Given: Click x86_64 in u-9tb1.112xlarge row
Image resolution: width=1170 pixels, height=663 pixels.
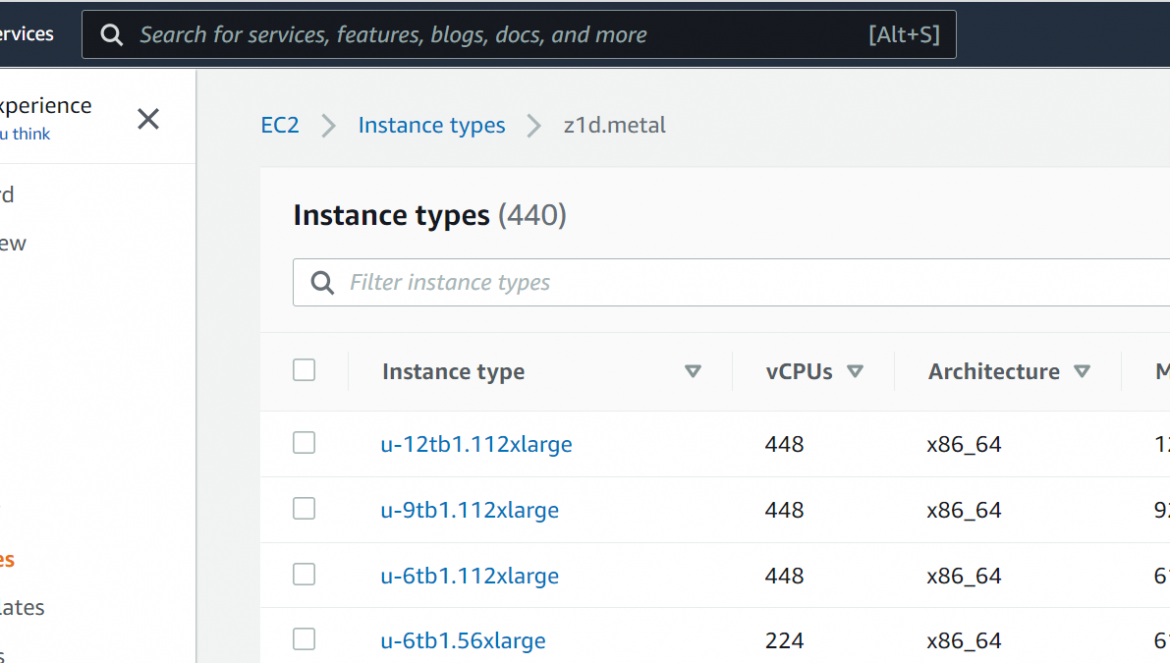Looking at the screenshot, I should pos(964,510).
